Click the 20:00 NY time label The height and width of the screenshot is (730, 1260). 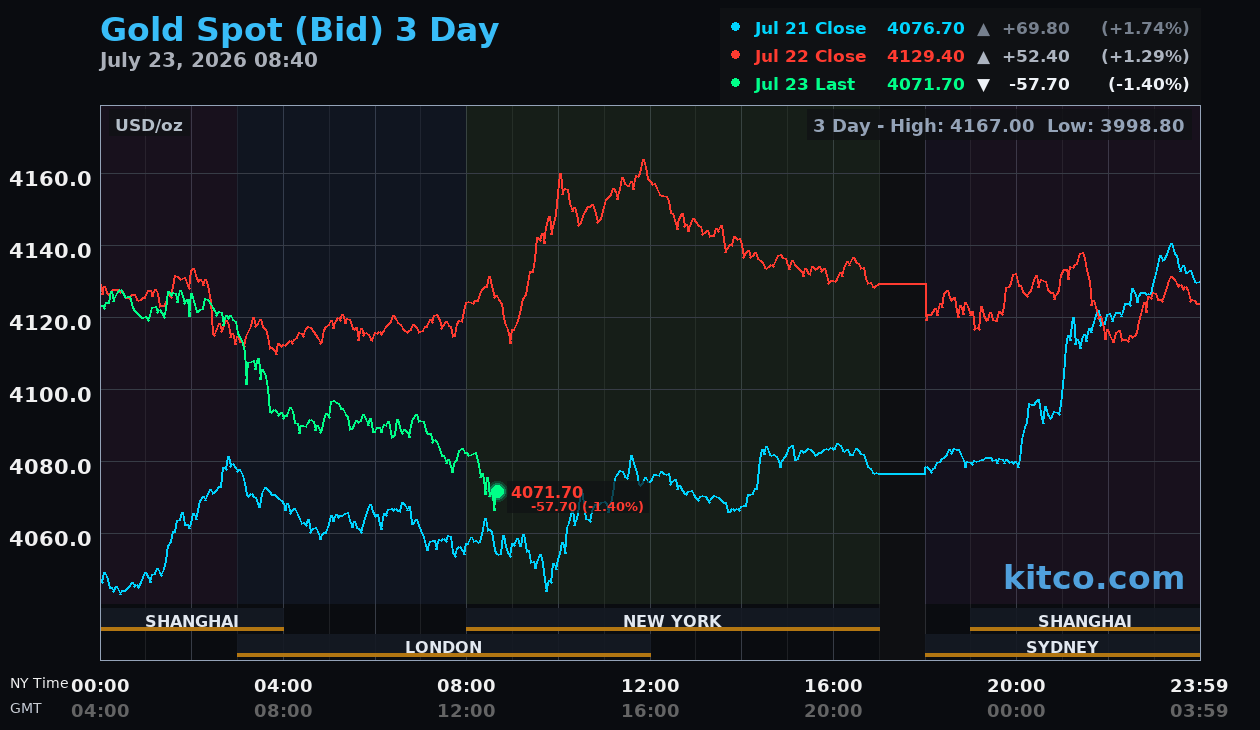pyautogui.click(x=1016, y=686)
